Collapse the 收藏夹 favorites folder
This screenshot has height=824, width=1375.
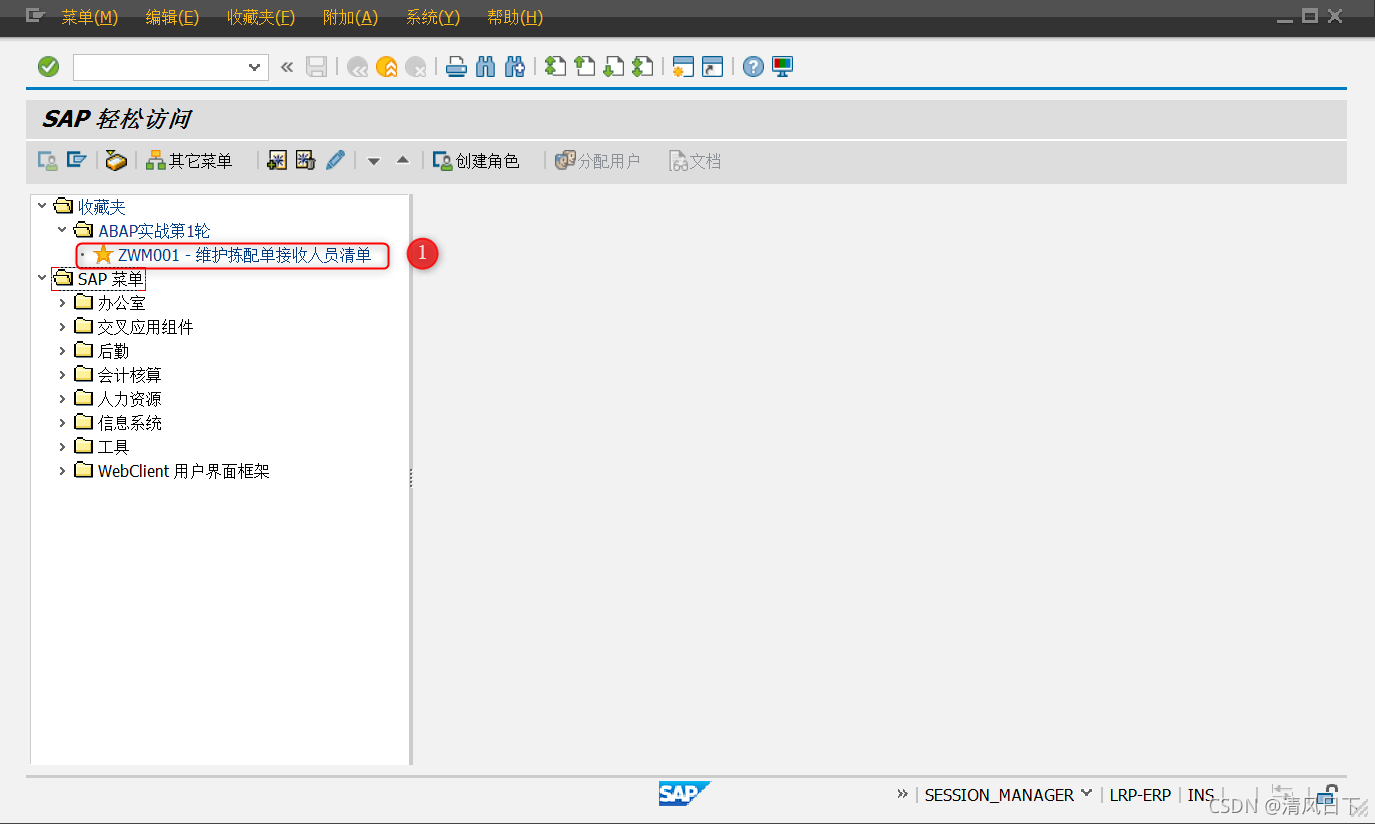pos(42,207)
